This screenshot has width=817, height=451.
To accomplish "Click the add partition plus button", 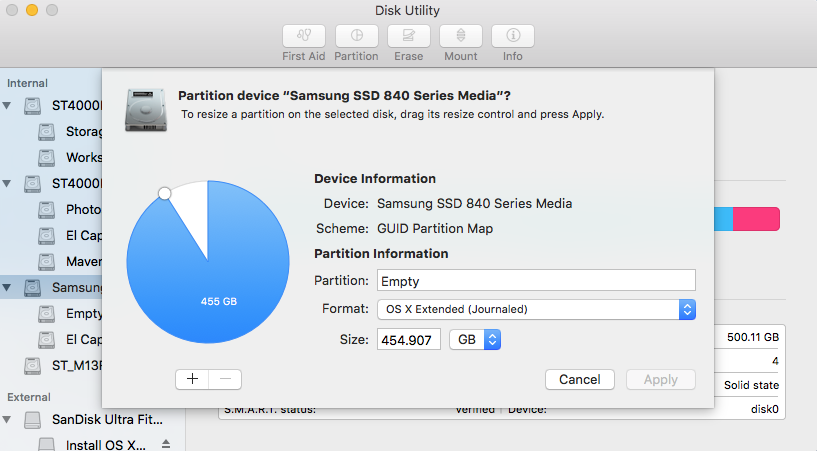I will click(x=191, y=379).
